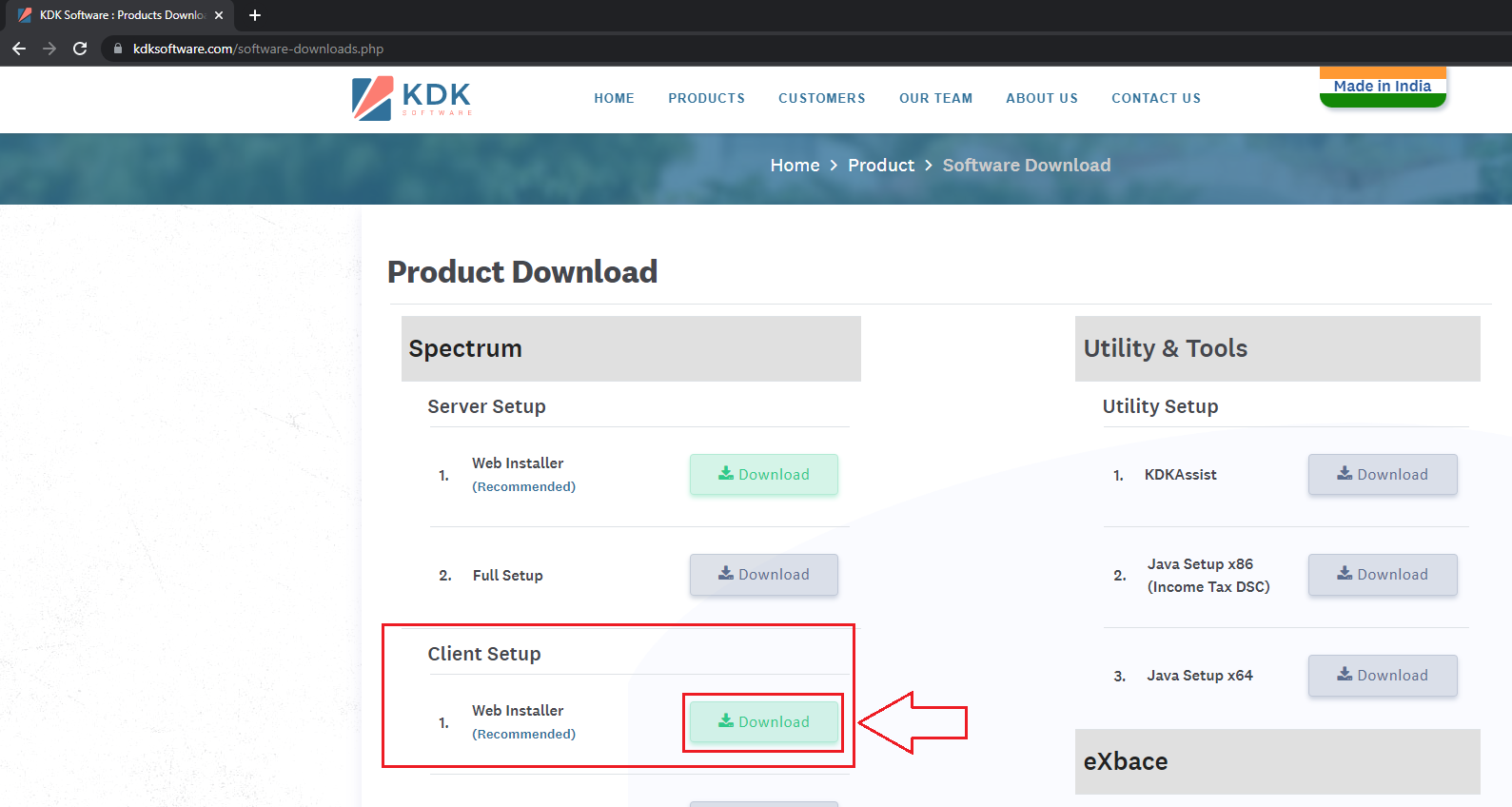Download Java Setup x86 (Income Tax DSC)

(1383, 575)
